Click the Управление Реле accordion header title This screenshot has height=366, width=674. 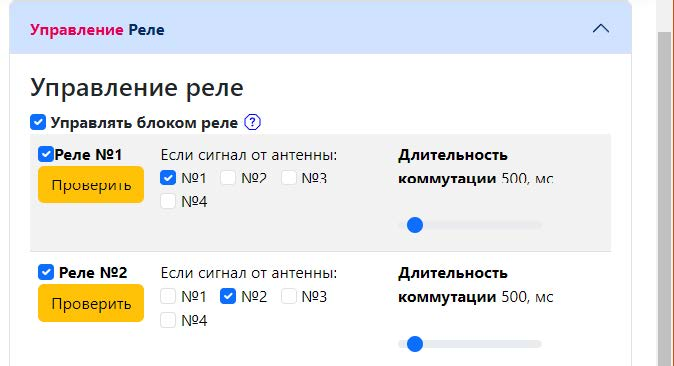point(97,30)
